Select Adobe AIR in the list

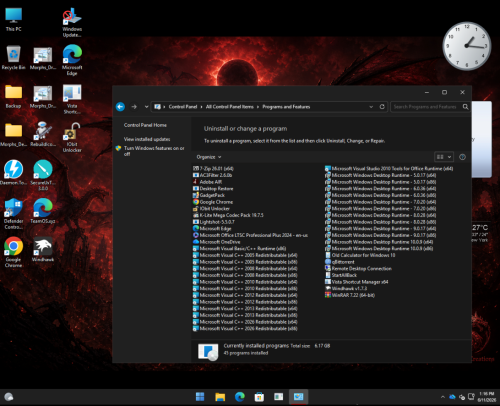208,182
